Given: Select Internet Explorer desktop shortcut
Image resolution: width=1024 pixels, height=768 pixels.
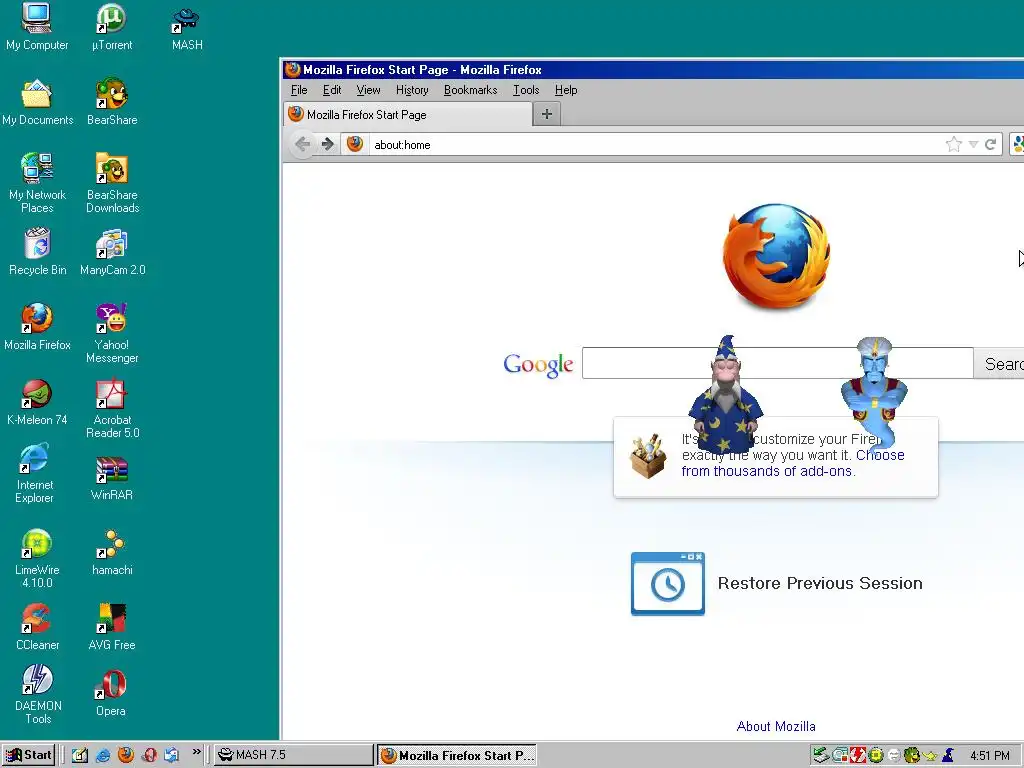Looking at the screenshot, I should 35,473.
